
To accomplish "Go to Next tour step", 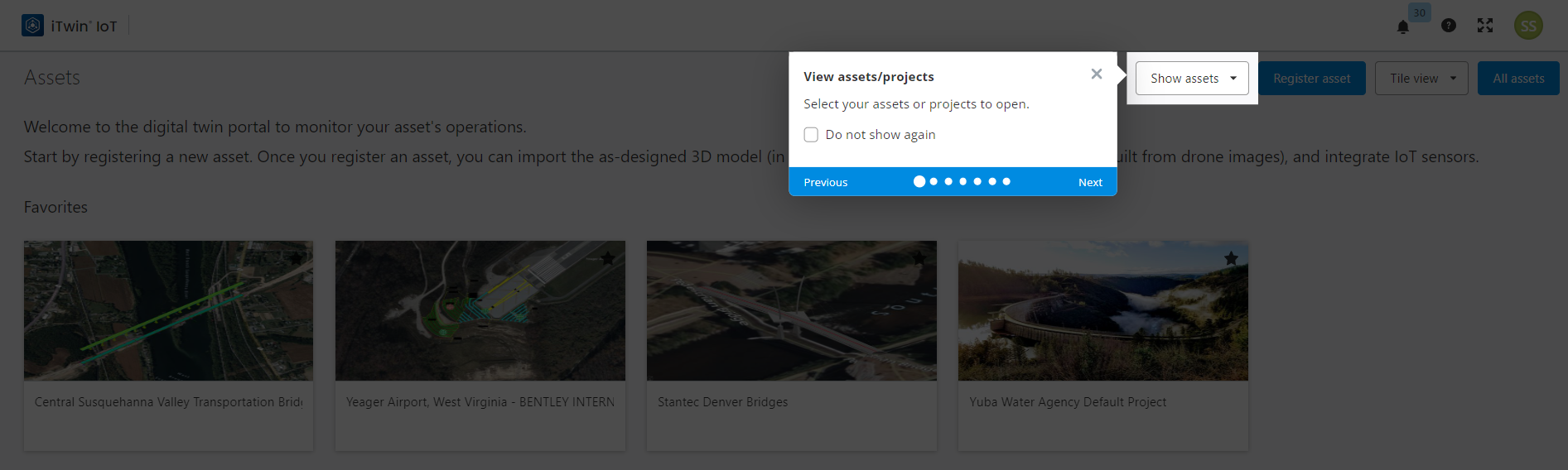I will coord(1090,182).
